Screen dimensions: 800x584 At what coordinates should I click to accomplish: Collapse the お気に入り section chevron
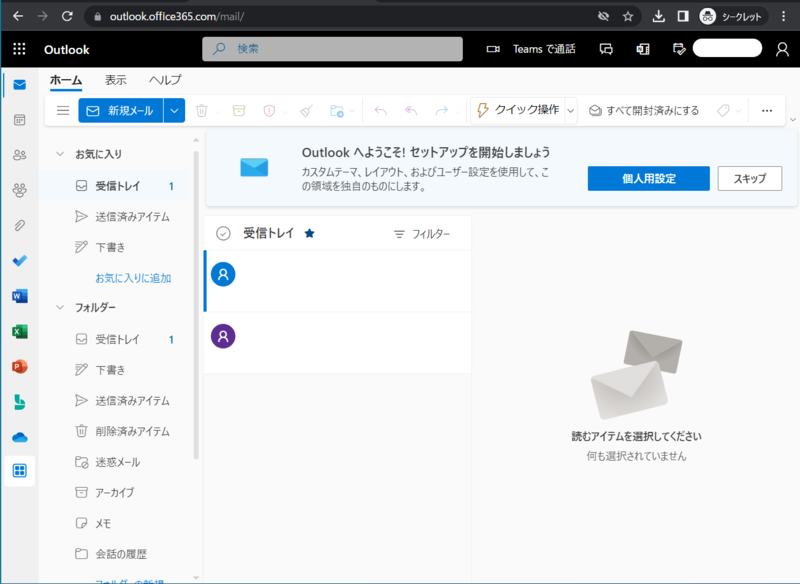(x=60, y=154)
